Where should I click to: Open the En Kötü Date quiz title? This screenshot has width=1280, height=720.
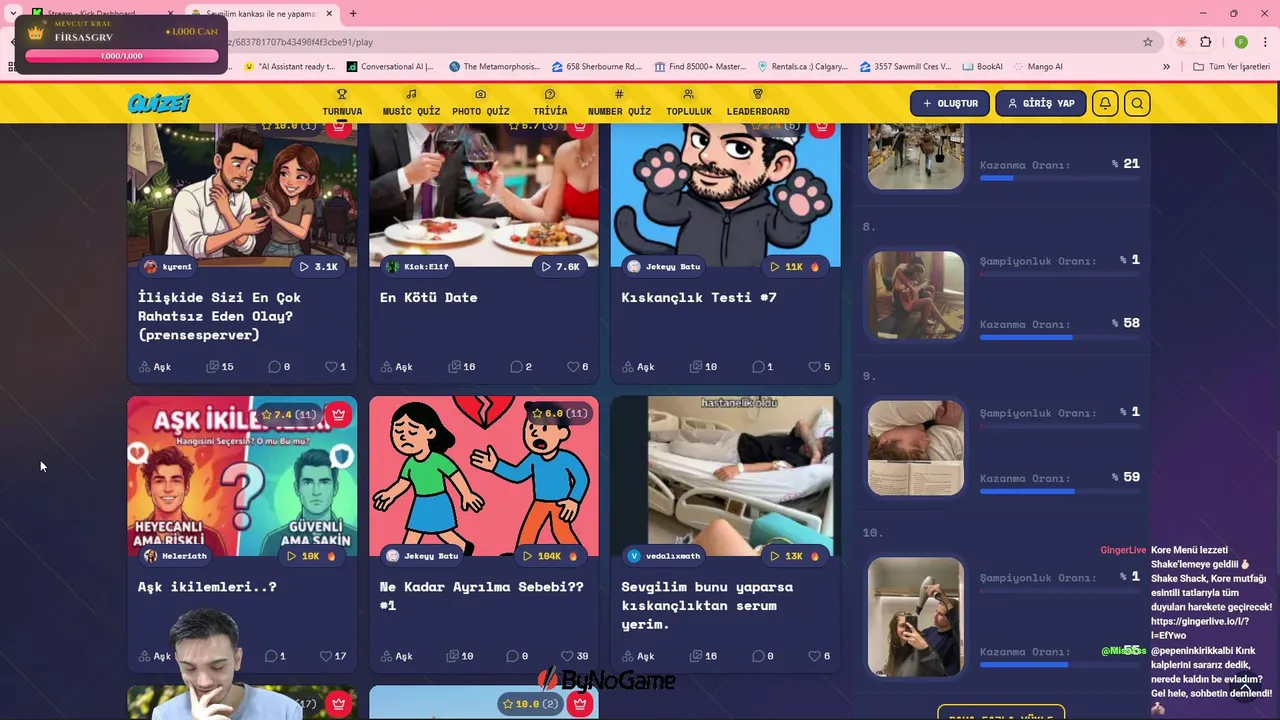point(428,297)
